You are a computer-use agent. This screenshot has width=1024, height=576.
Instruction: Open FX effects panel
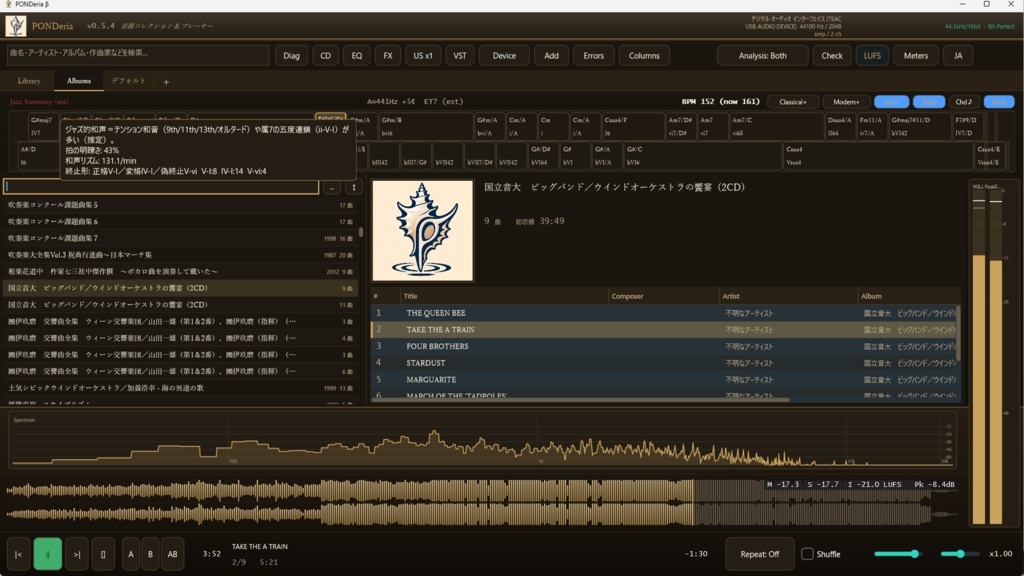pos(388,56)
